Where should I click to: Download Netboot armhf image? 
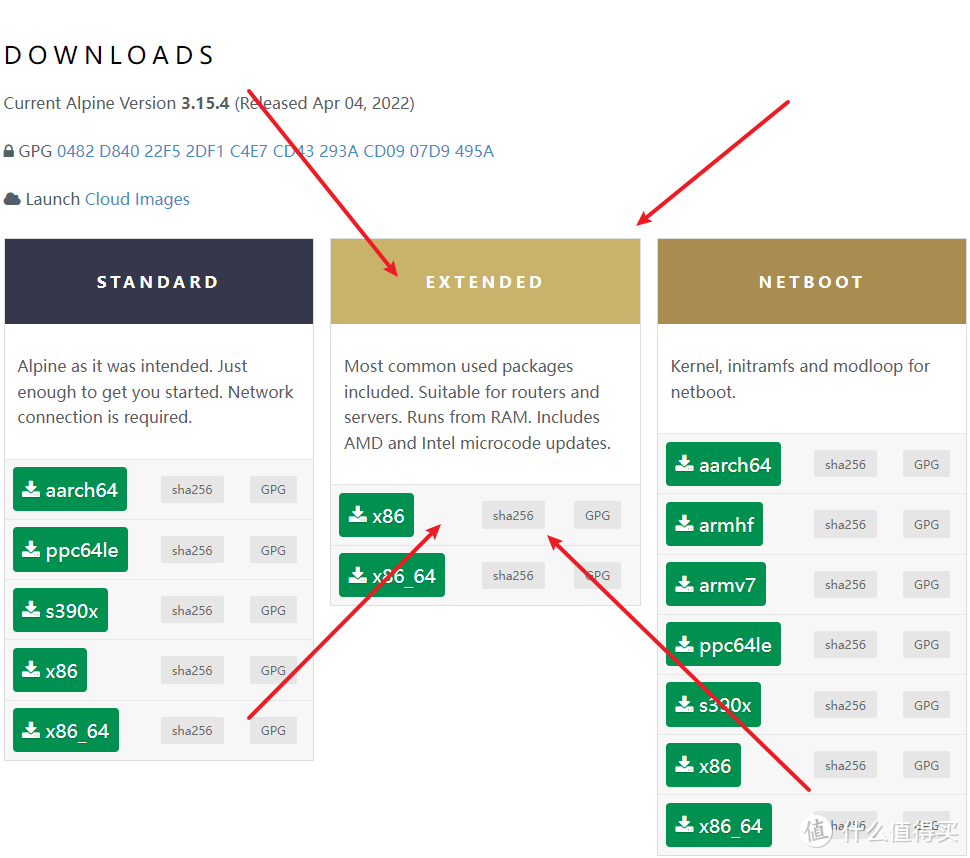tap(714, 524)
